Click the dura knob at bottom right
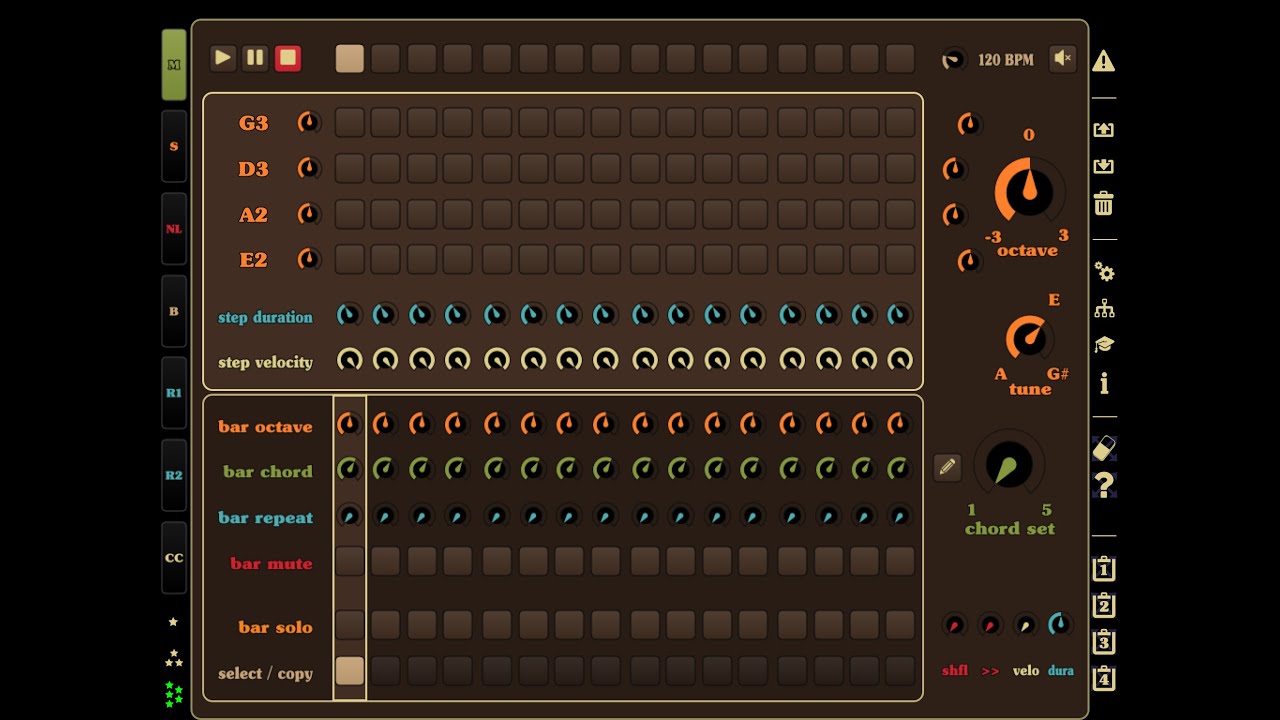Image resolution: width=1280 pixels, height=720 pixels. [x=1060, y=625]
